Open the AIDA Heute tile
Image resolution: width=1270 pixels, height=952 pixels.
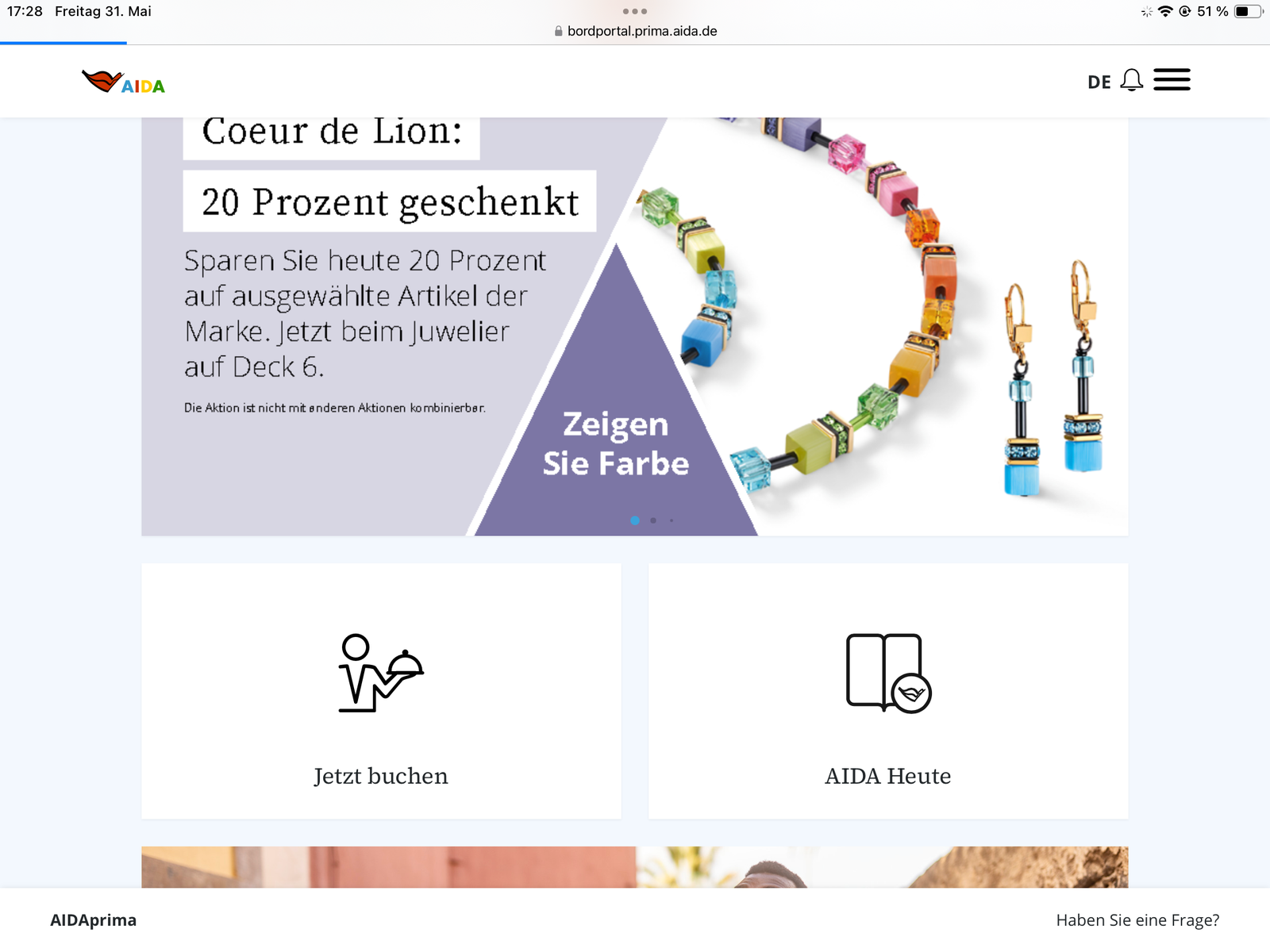888,691
